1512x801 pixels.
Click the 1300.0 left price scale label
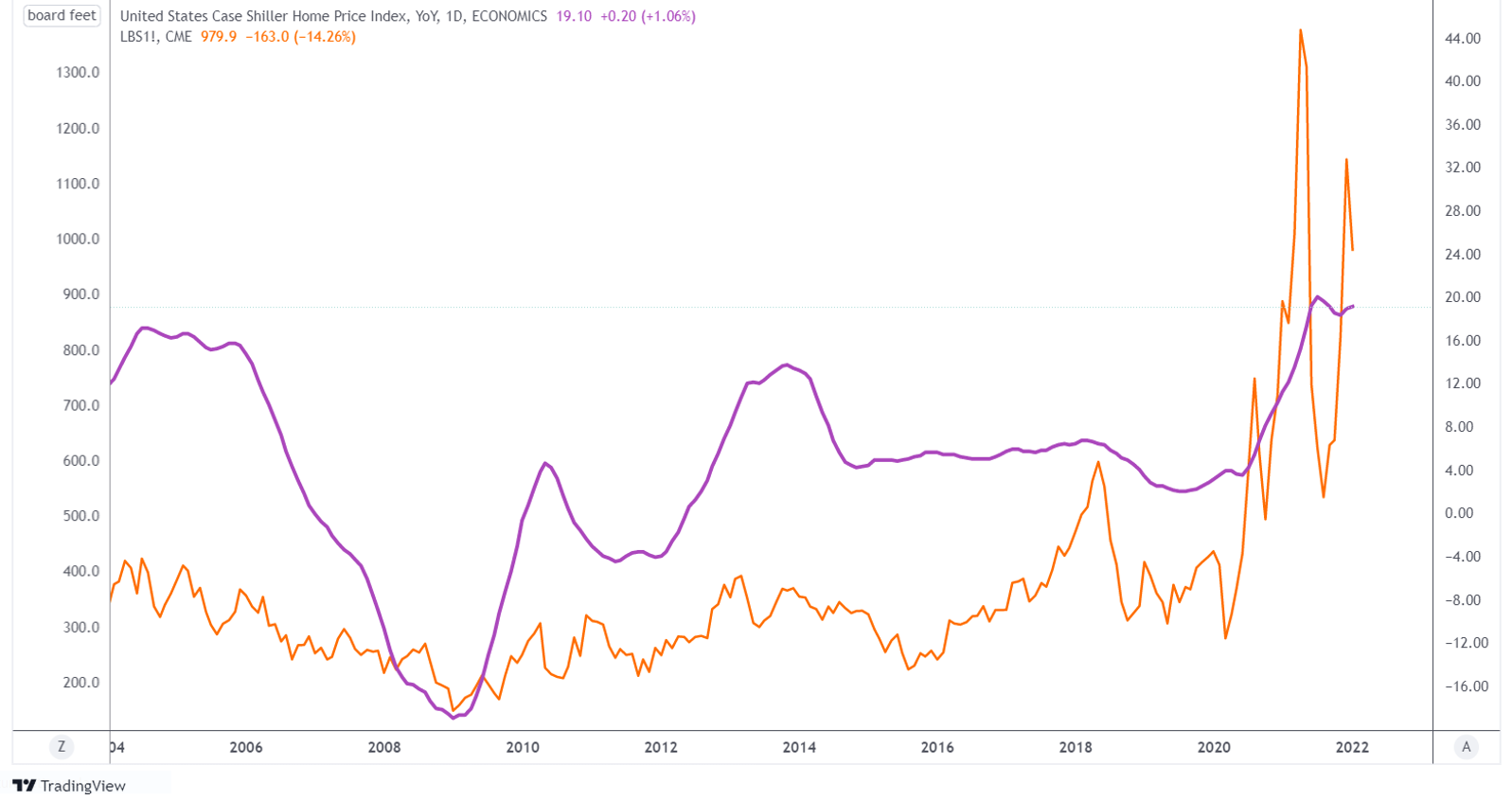click(80, 73)
